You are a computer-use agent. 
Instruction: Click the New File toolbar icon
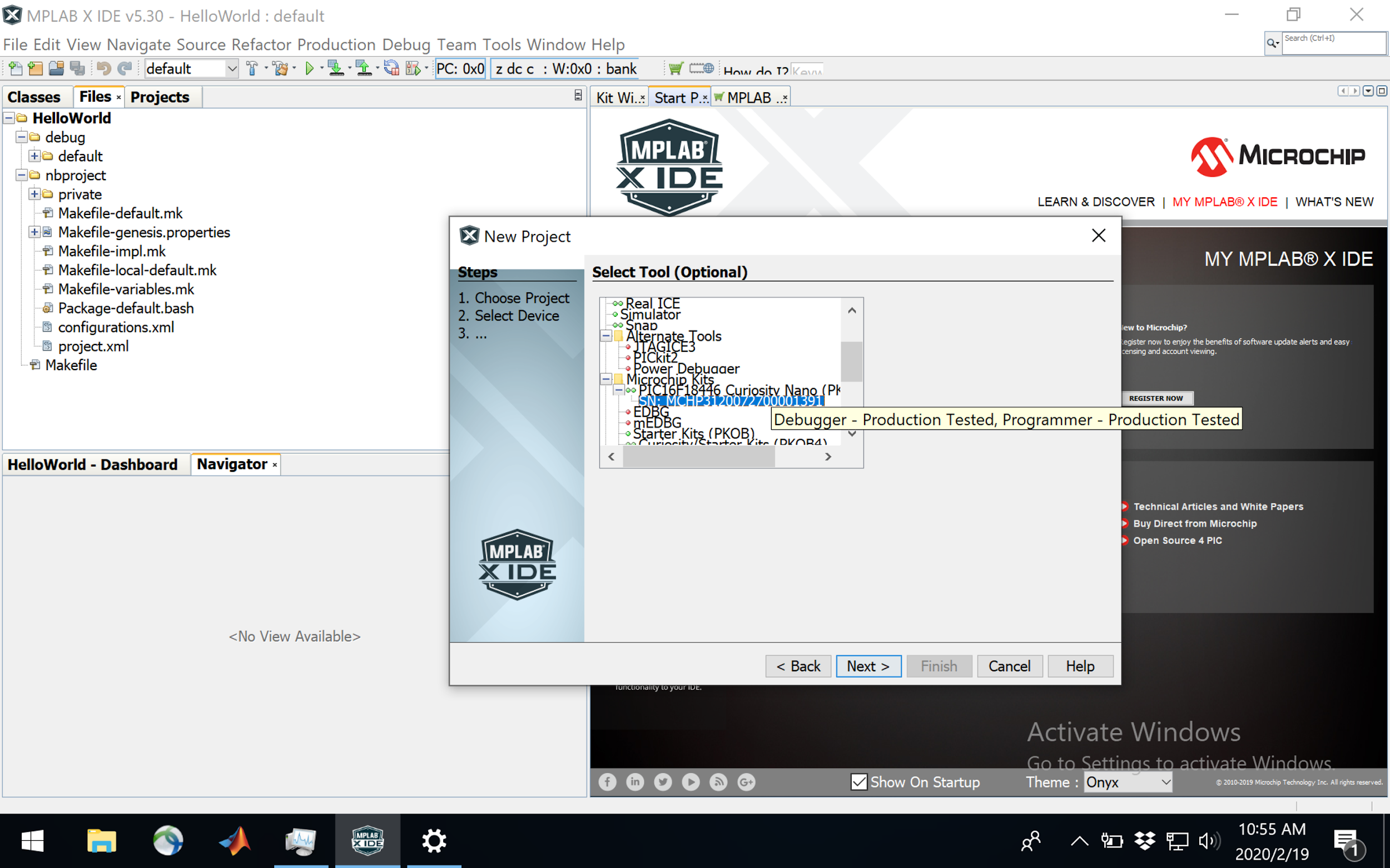tap(15, 69)
